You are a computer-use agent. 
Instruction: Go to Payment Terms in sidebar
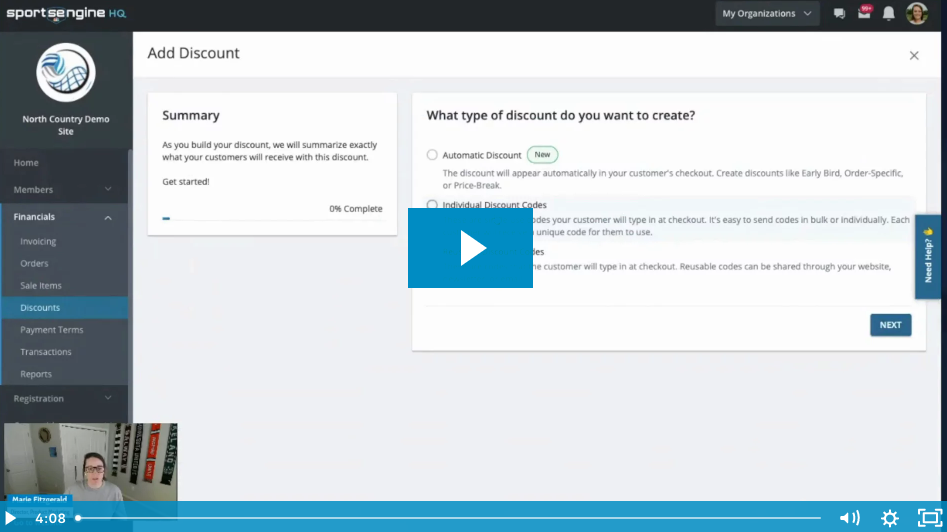click(52, 330)
